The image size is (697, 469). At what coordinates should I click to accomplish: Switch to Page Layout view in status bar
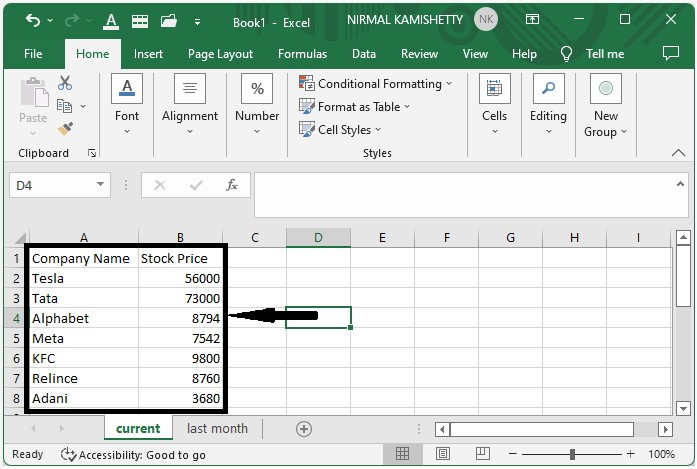(442, 454)
